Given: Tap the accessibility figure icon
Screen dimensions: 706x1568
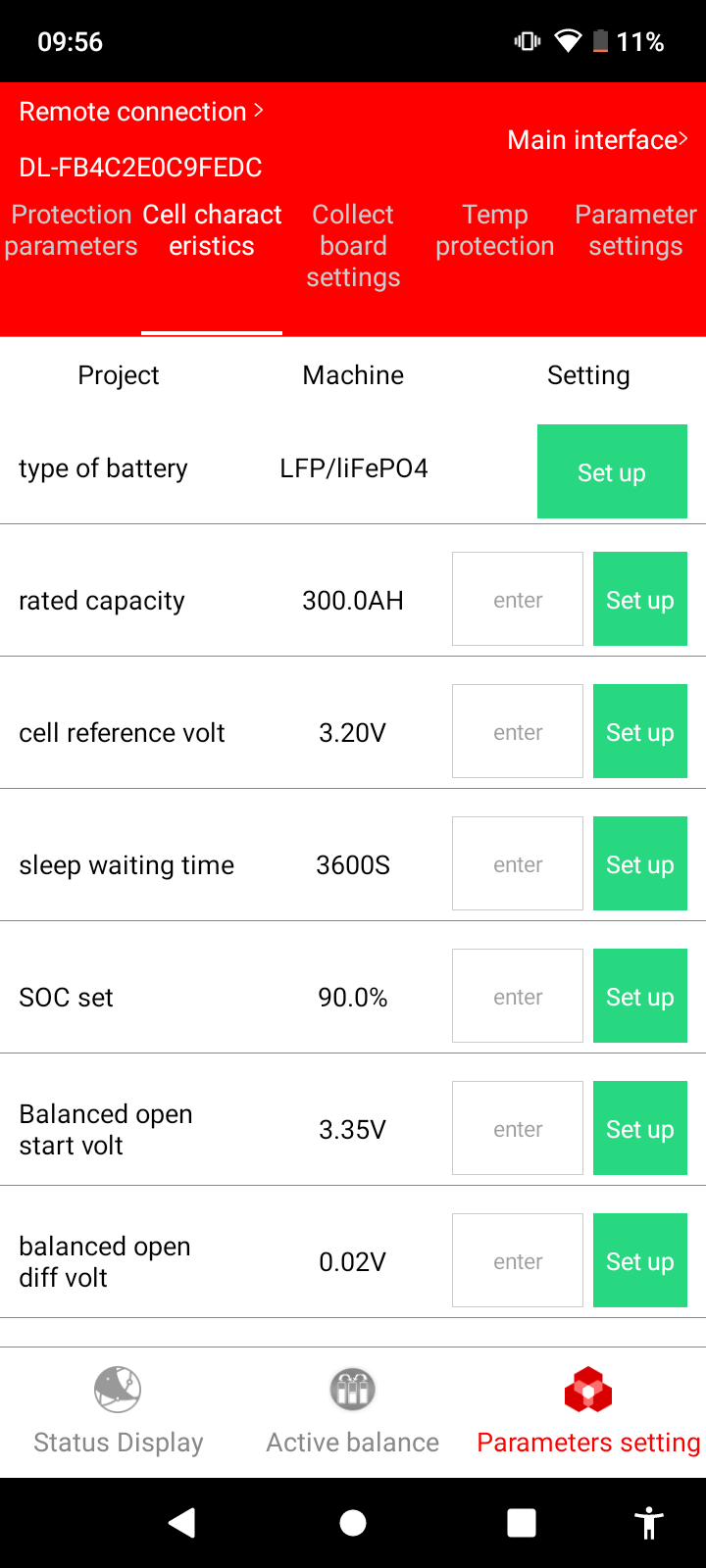Looking at the screenshot, I should 648,1523.
